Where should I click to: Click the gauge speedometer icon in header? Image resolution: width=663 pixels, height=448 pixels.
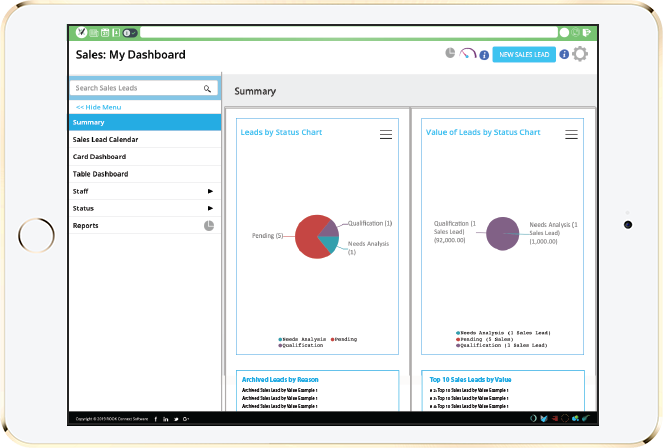pos(467,54)
